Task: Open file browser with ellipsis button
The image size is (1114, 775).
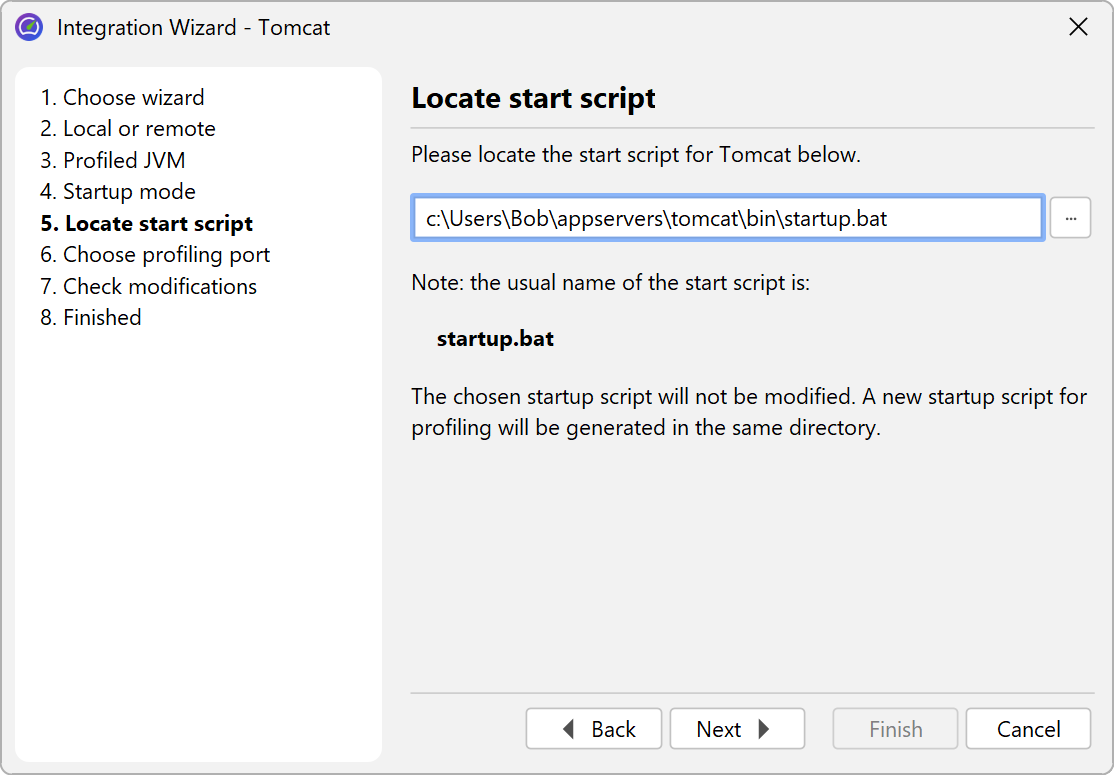Action: 1070,218
